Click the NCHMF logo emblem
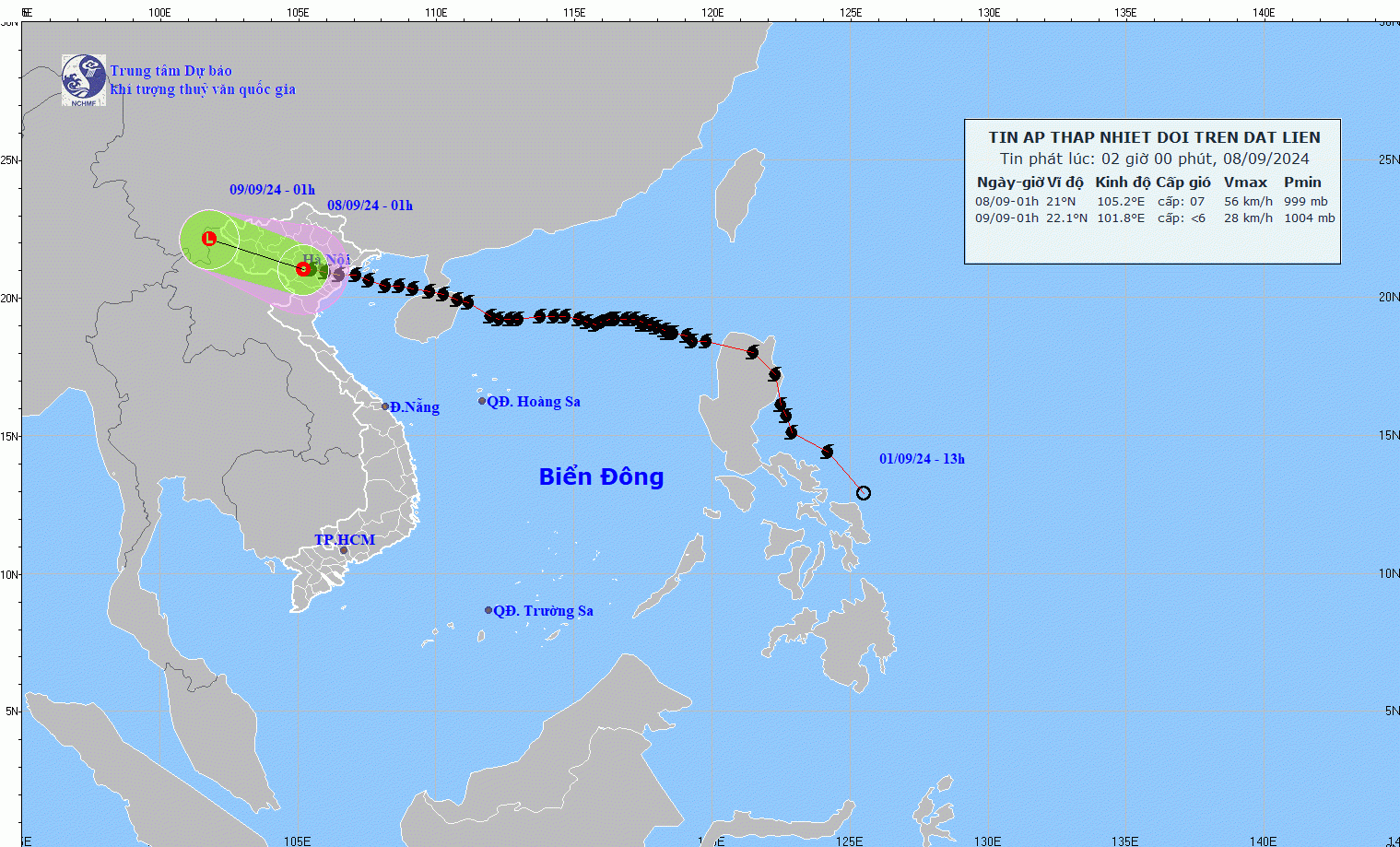 coord(84,80)
